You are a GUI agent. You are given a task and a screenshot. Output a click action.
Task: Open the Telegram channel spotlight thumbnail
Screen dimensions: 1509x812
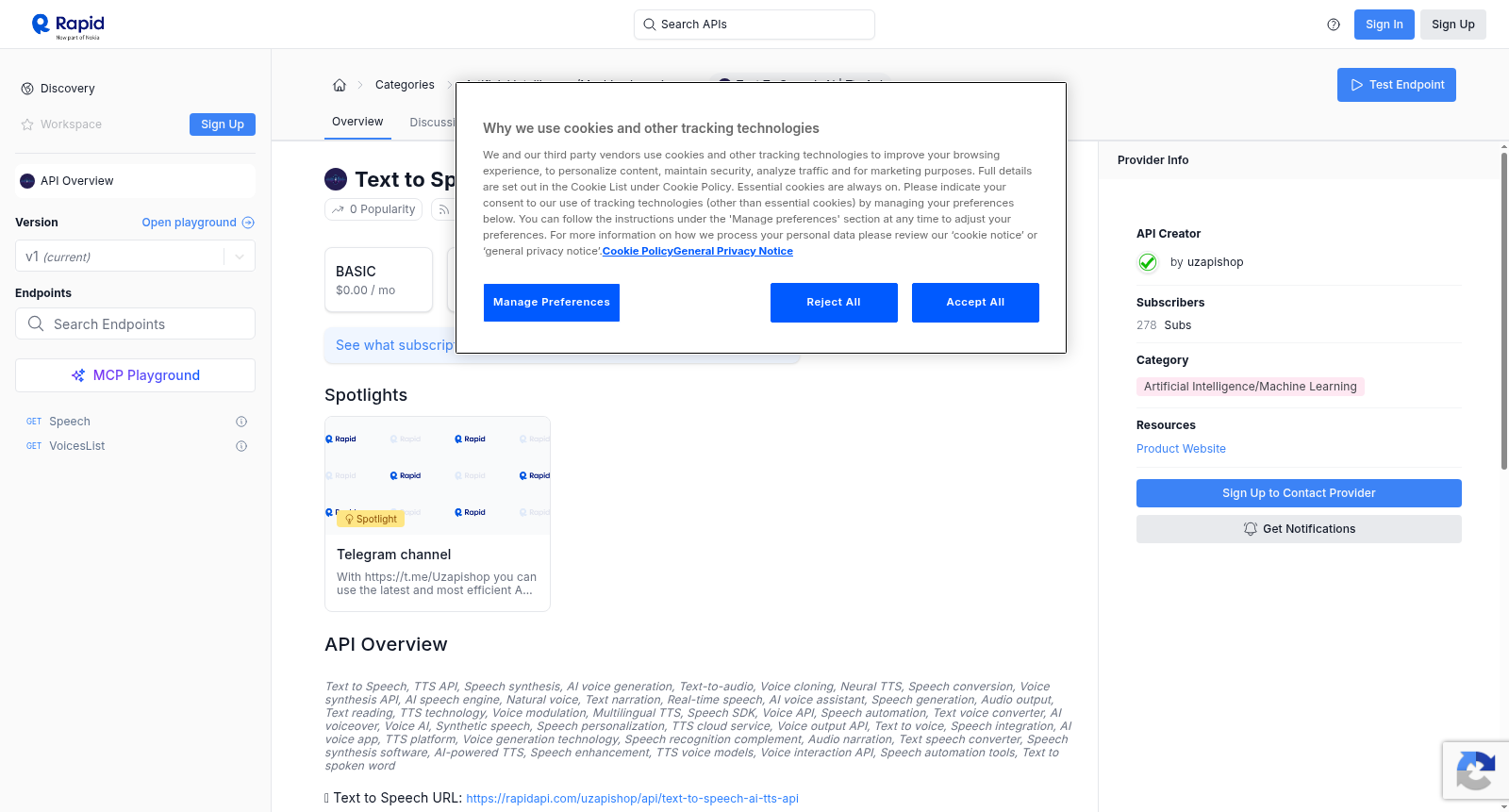[x=438, y=475]
